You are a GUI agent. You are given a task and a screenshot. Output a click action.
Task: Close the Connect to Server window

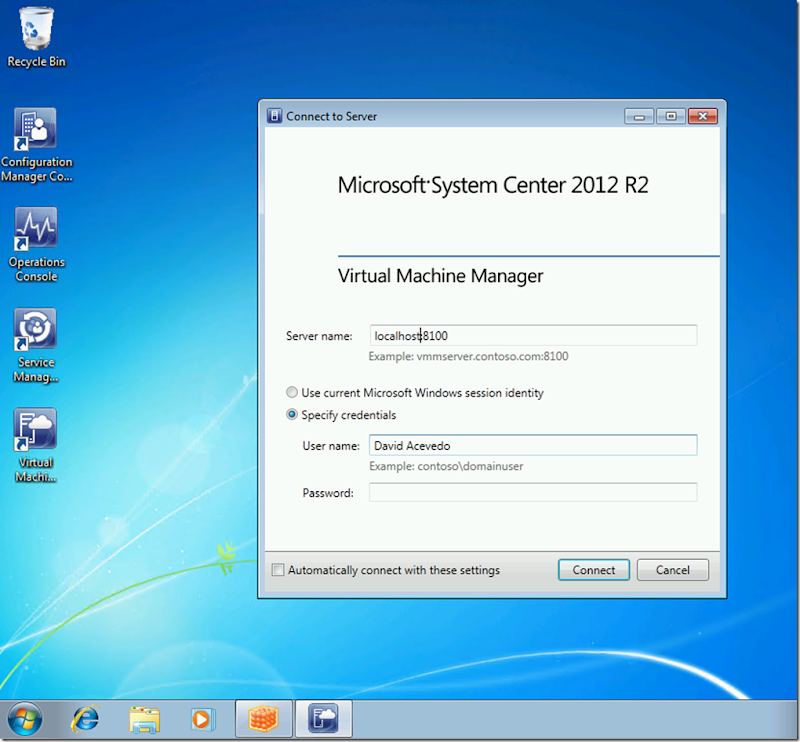[703, 116]
